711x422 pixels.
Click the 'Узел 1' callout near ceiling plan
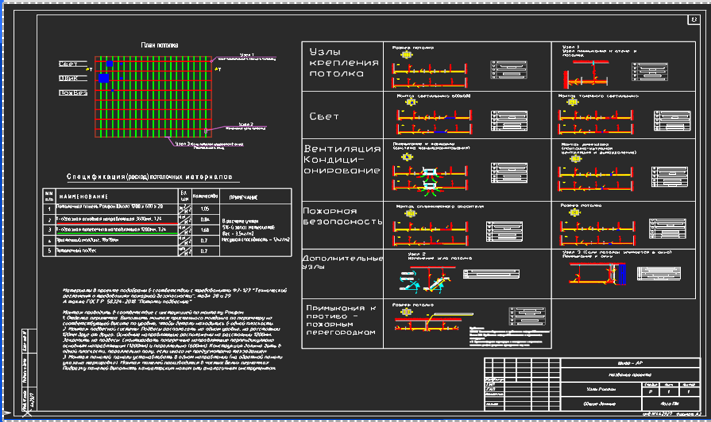246,55
